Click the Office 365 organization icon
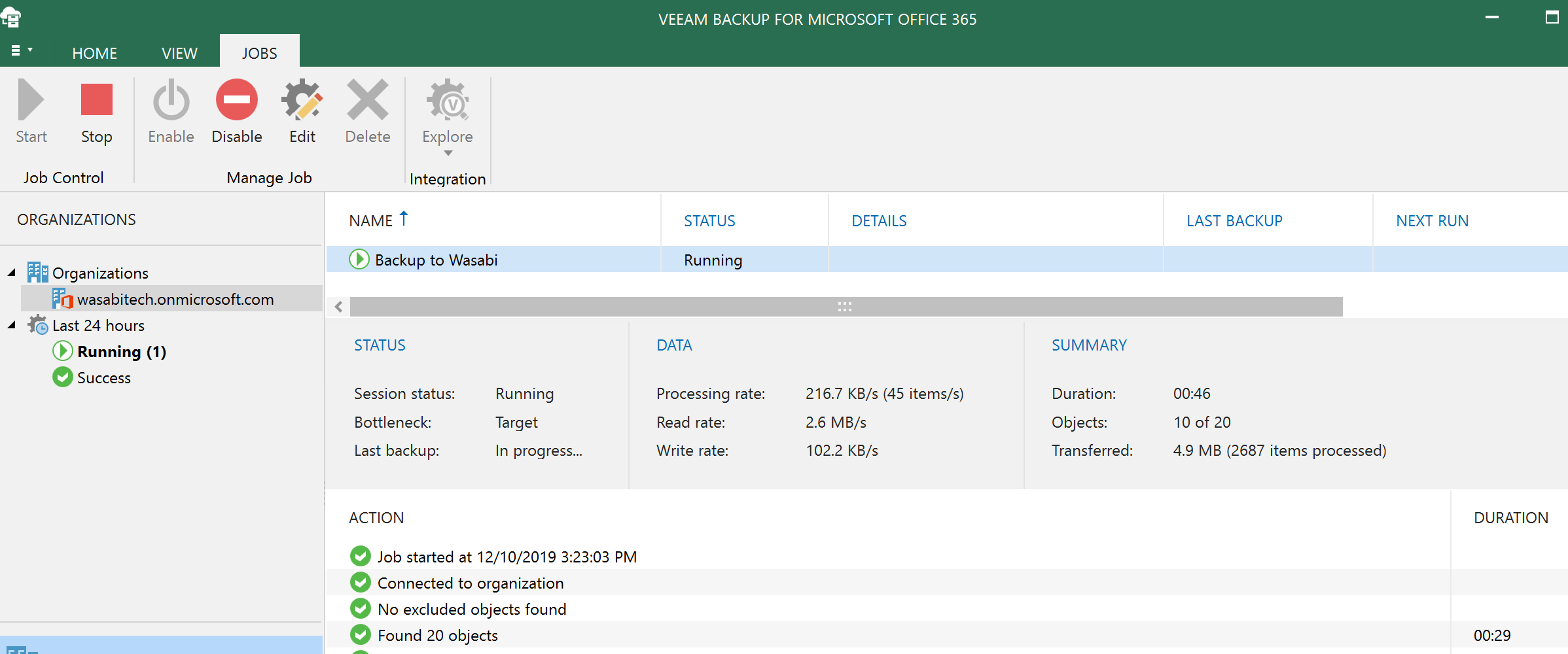Screen dimensions: 1568x654 63,298
